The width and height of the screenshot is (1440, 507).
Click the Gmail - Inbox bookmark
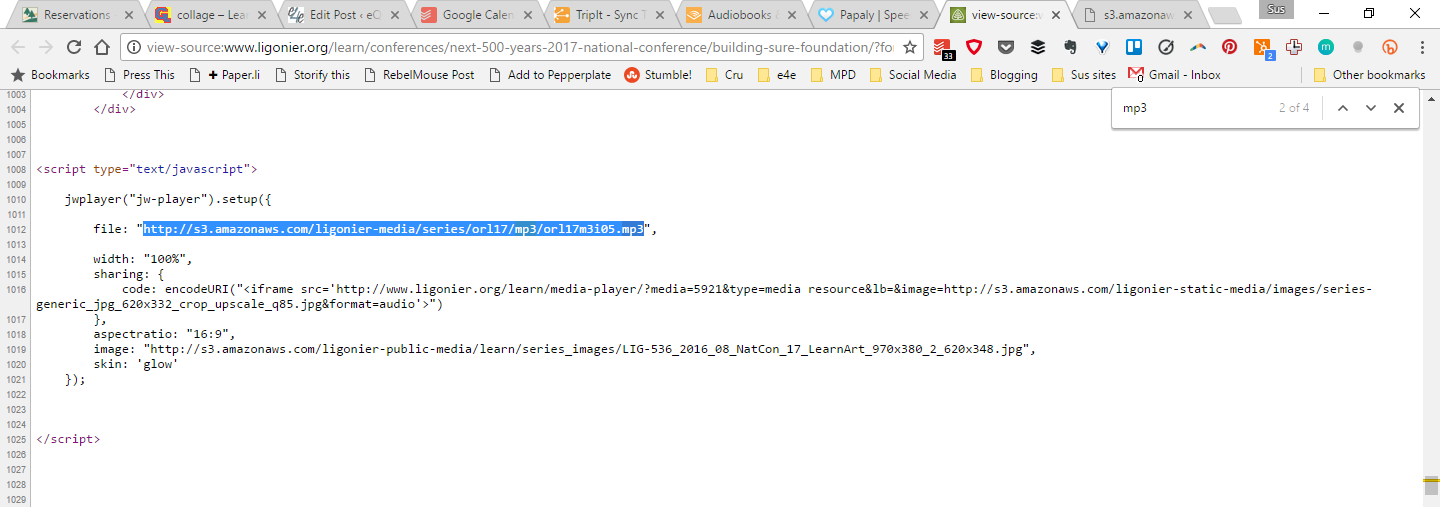(1174, 75)
